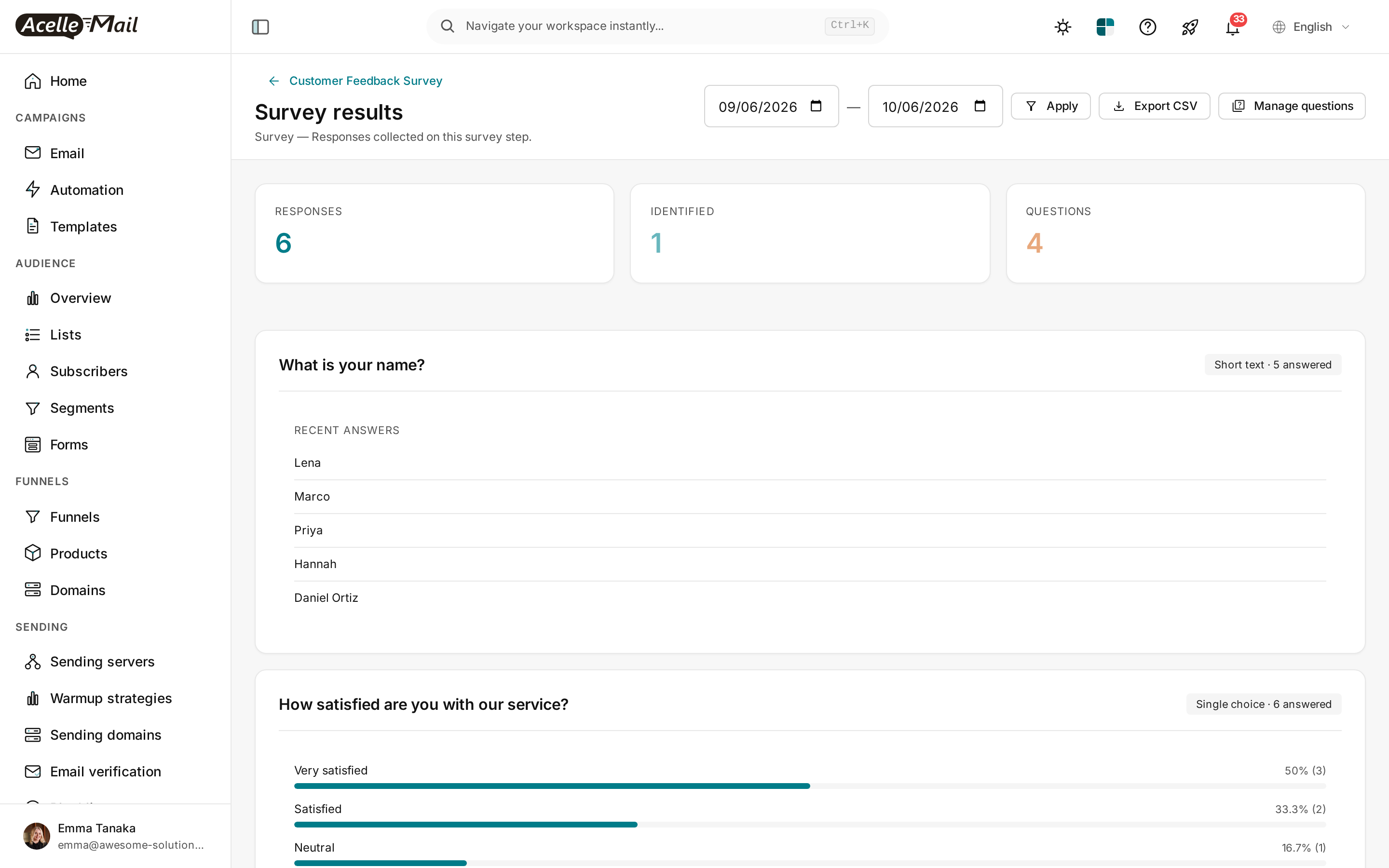Apply the date filter
The image size is (1389, 868).
(x=1050, y=106)
